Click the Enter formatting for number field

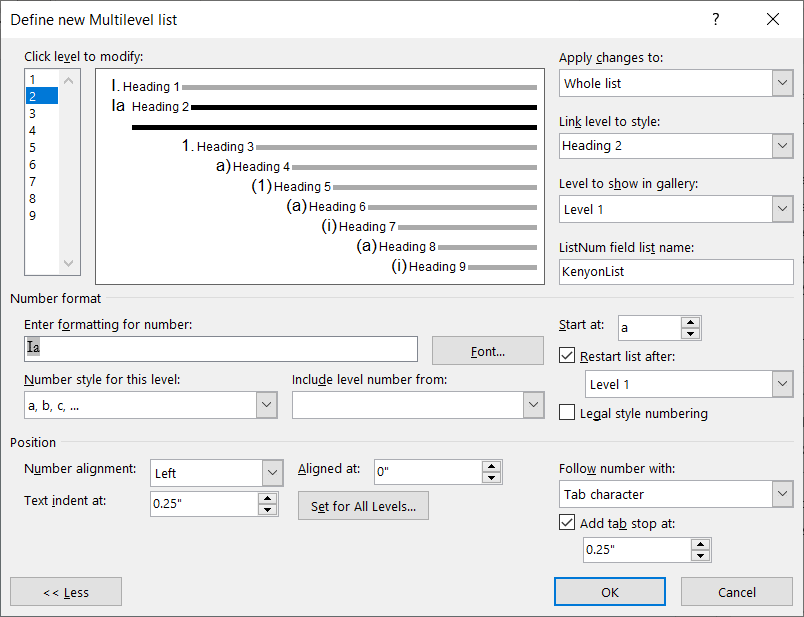click(x=220, y=349)
